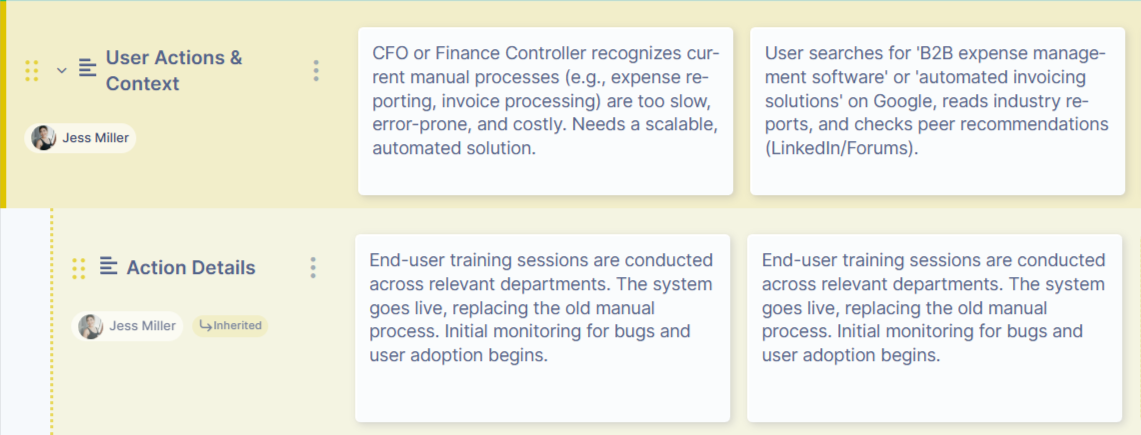Click text-lines icon next to User Actions & Context

tap(88, 68)
